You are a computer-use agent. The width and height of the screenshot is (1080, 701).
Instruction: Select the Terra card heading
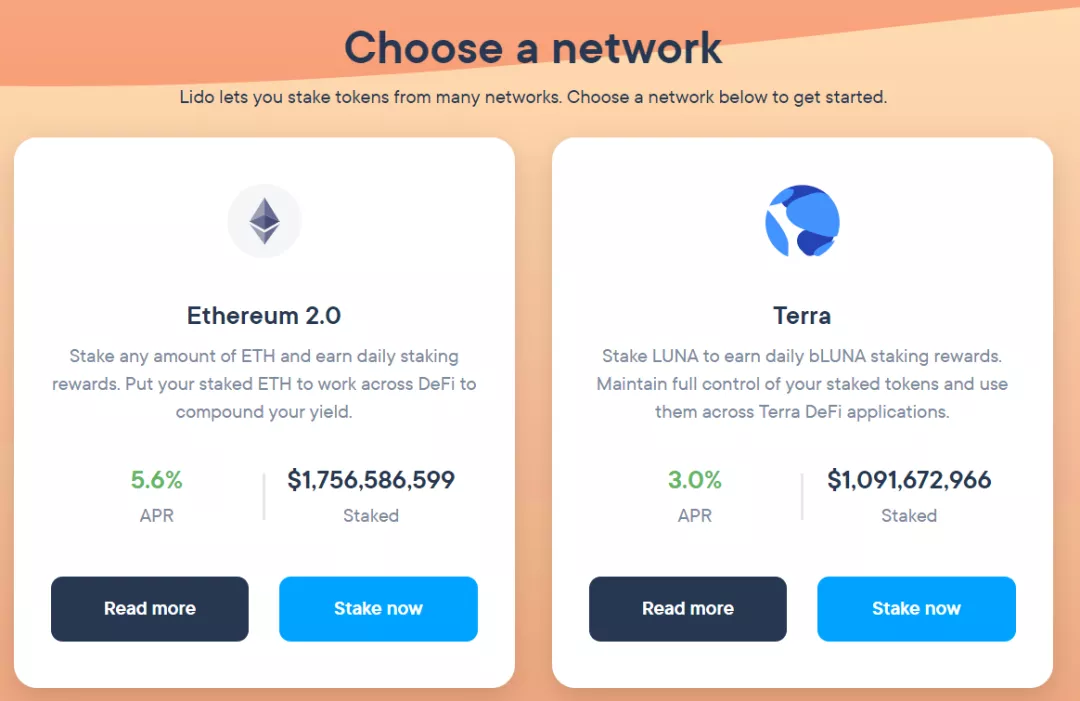tap(802, 315)
